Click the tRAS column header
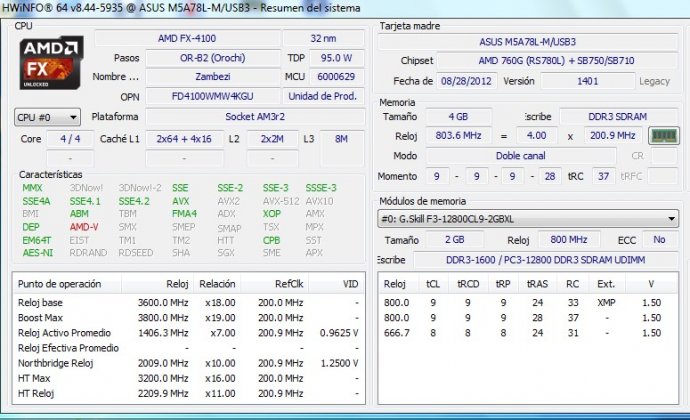 537,284
